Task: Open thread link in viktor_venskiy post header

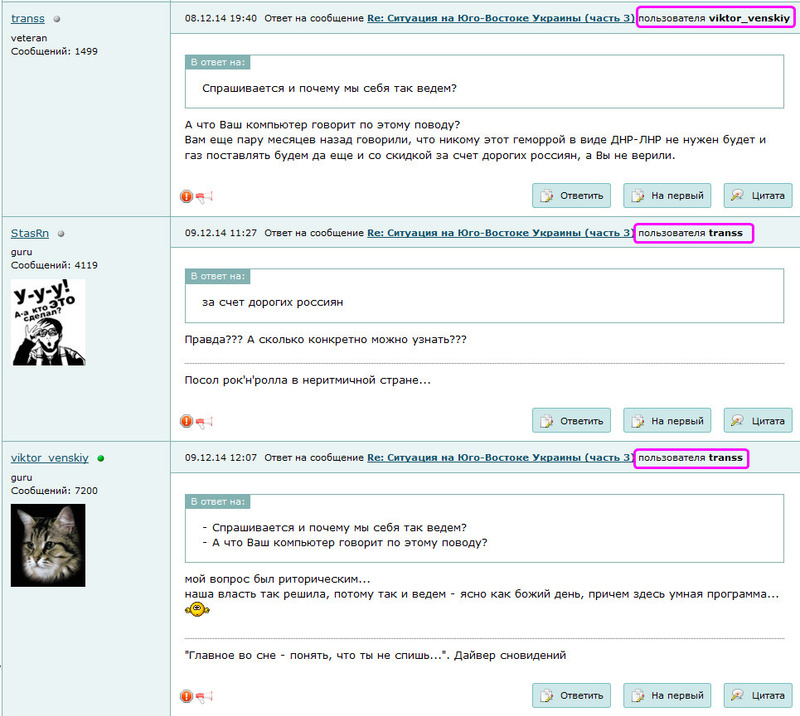Action: click(x=501, y=457)
